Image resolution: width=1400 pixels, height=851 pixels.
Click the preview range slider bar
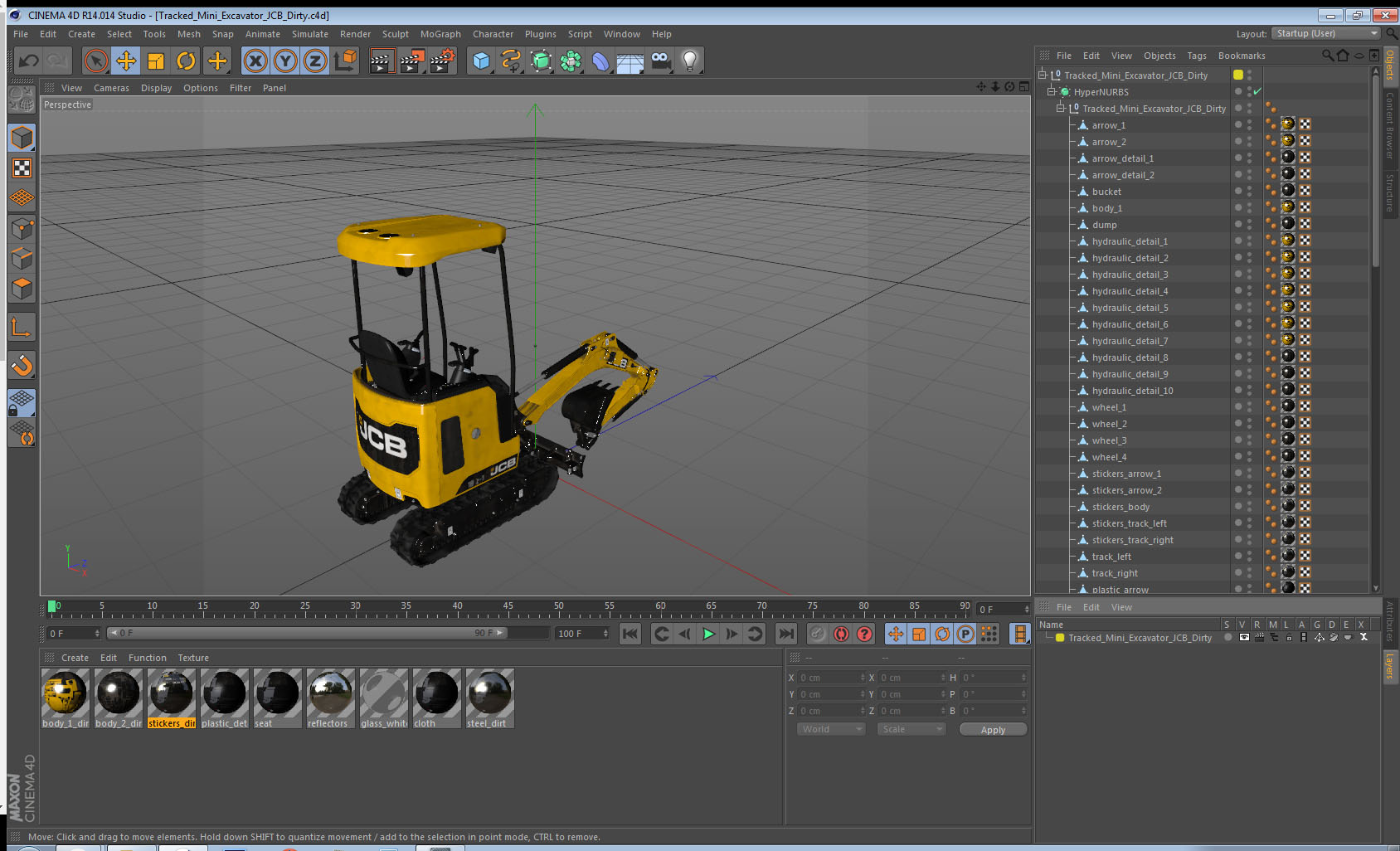(x=307, y=633)
